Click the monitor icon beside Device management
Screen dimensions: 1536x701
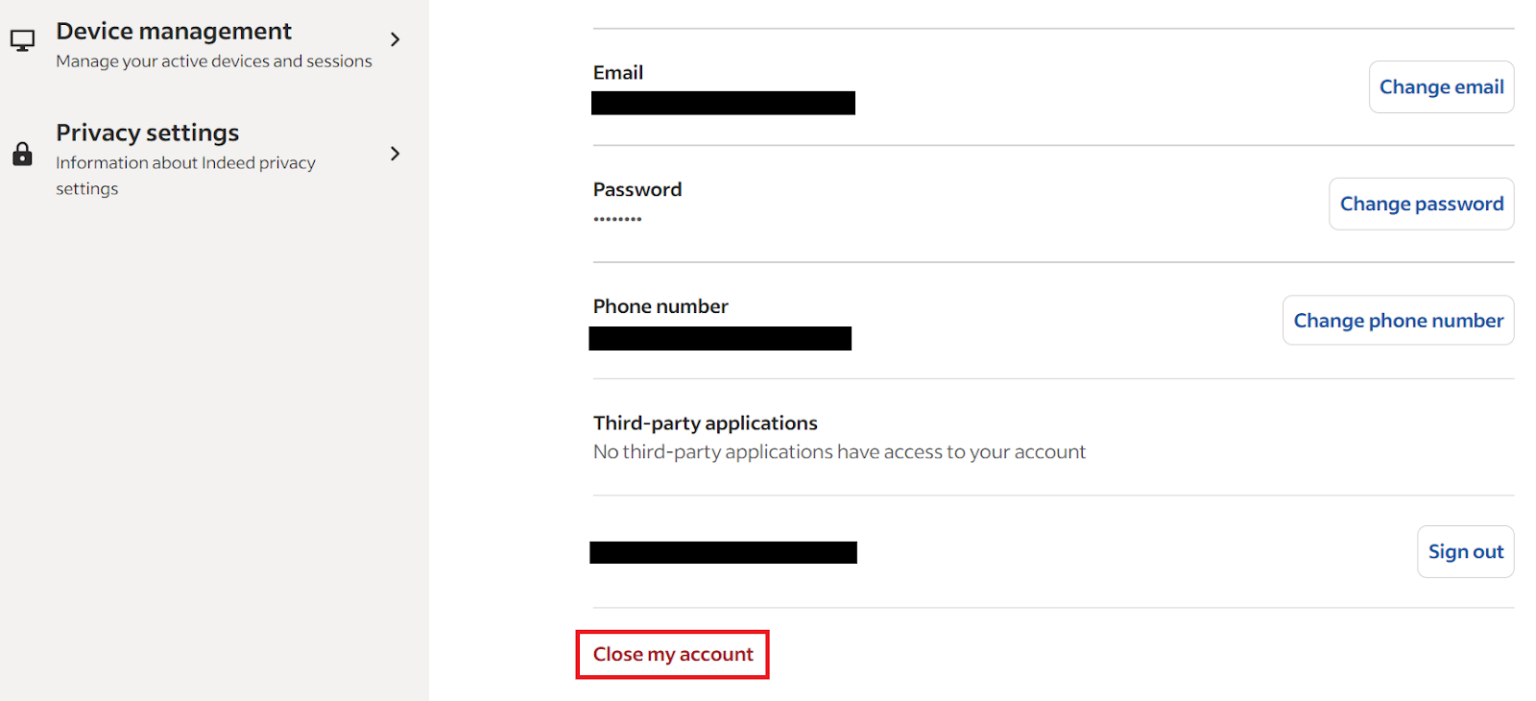[x=22, y=39]
